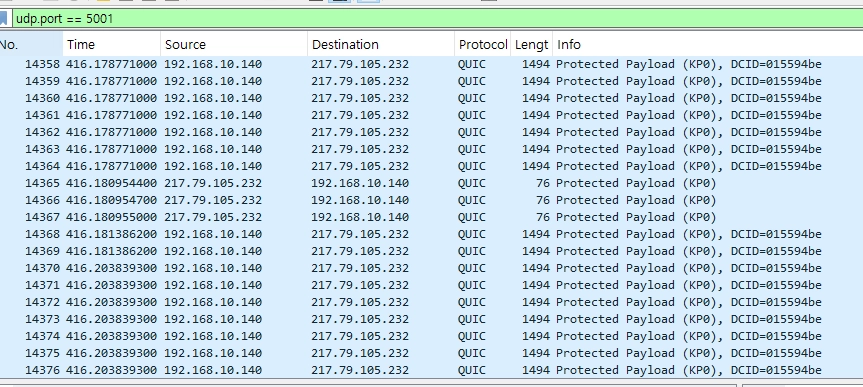Select packet number 14366

pyautogui.click(x=432, y=200)
